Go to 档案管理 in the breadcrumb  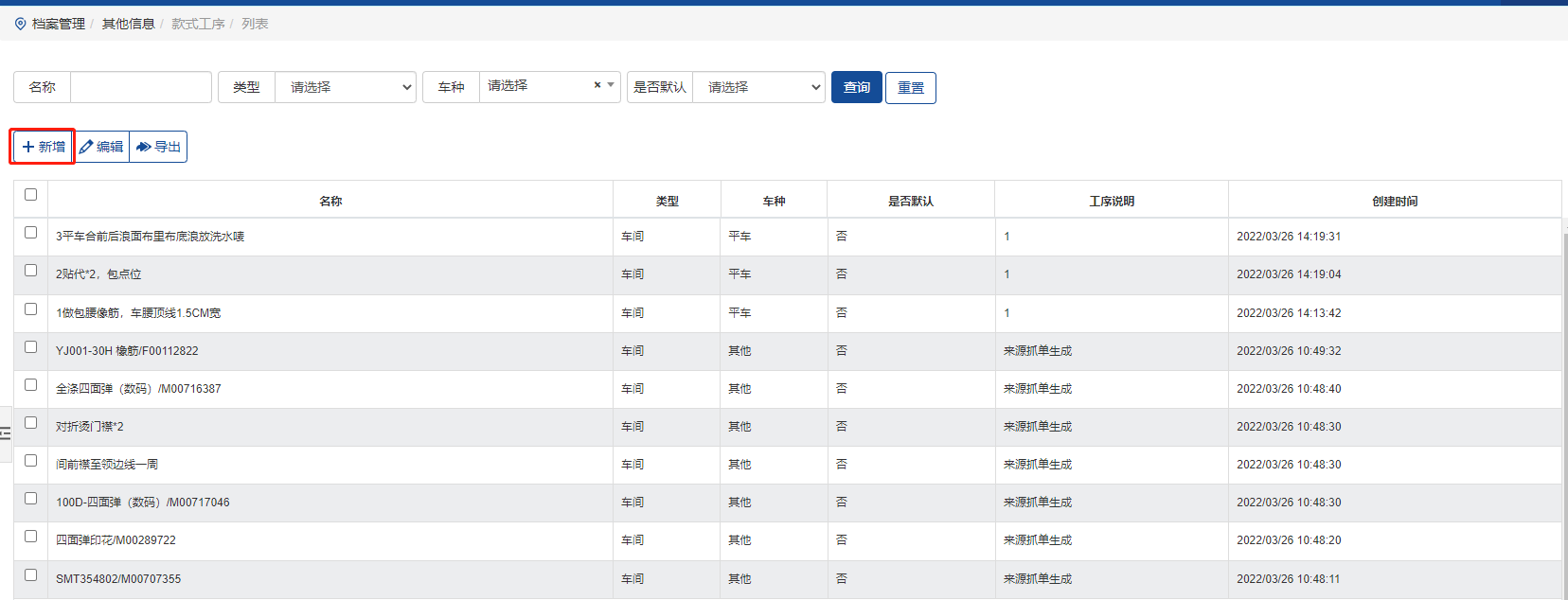coord(59,24)
